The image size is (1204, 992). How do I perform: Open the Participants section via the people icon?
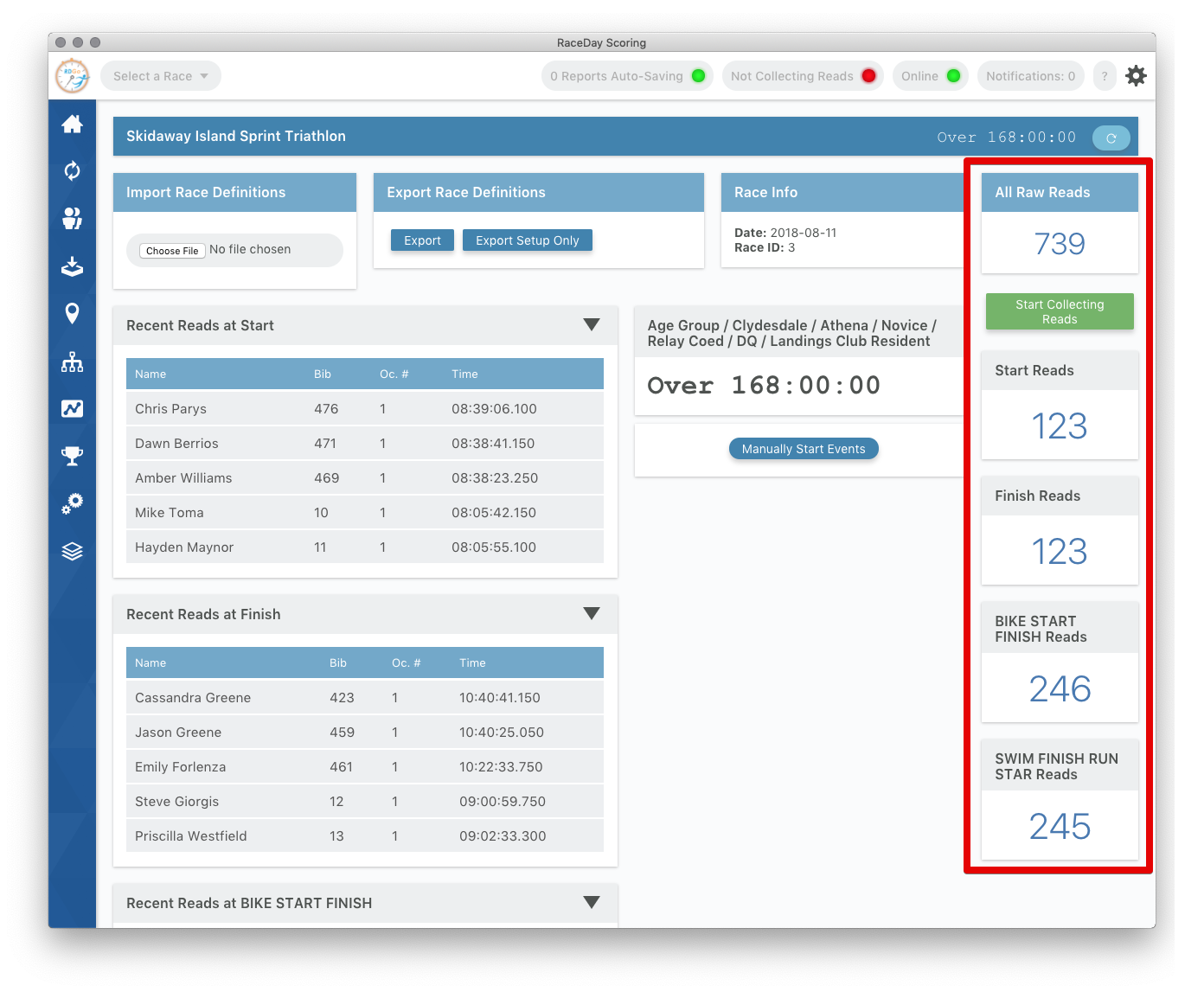tap(72, 219)
